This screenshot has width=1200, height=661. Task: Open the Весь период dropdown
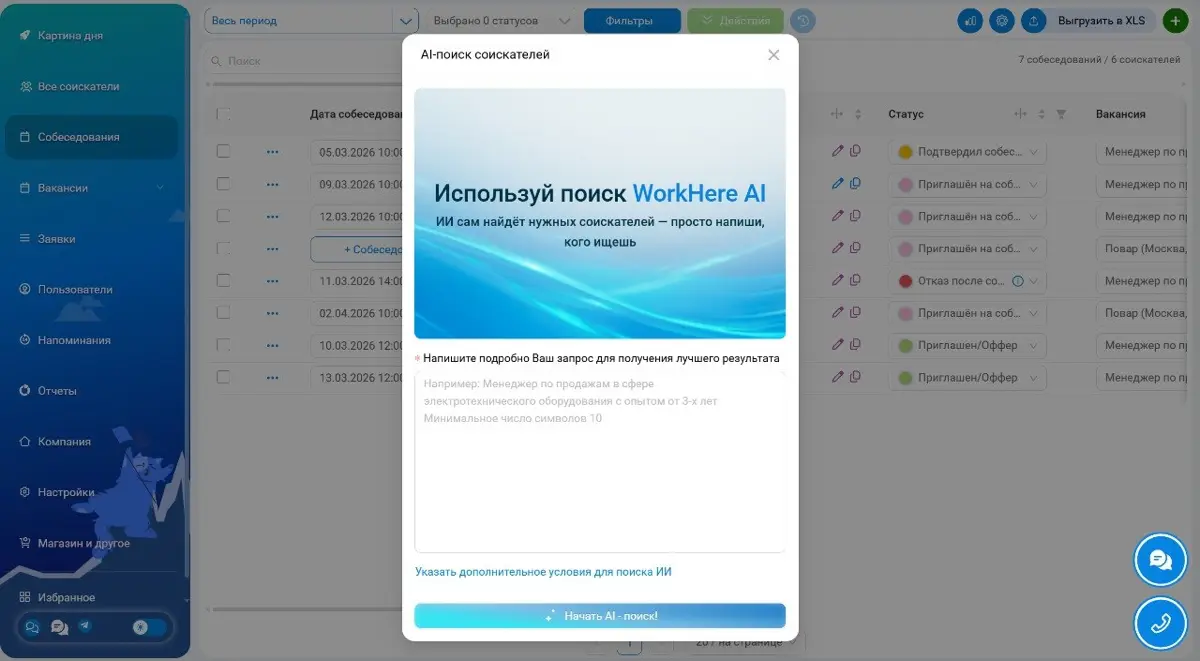pyautogui.click(x=311, y=20)
